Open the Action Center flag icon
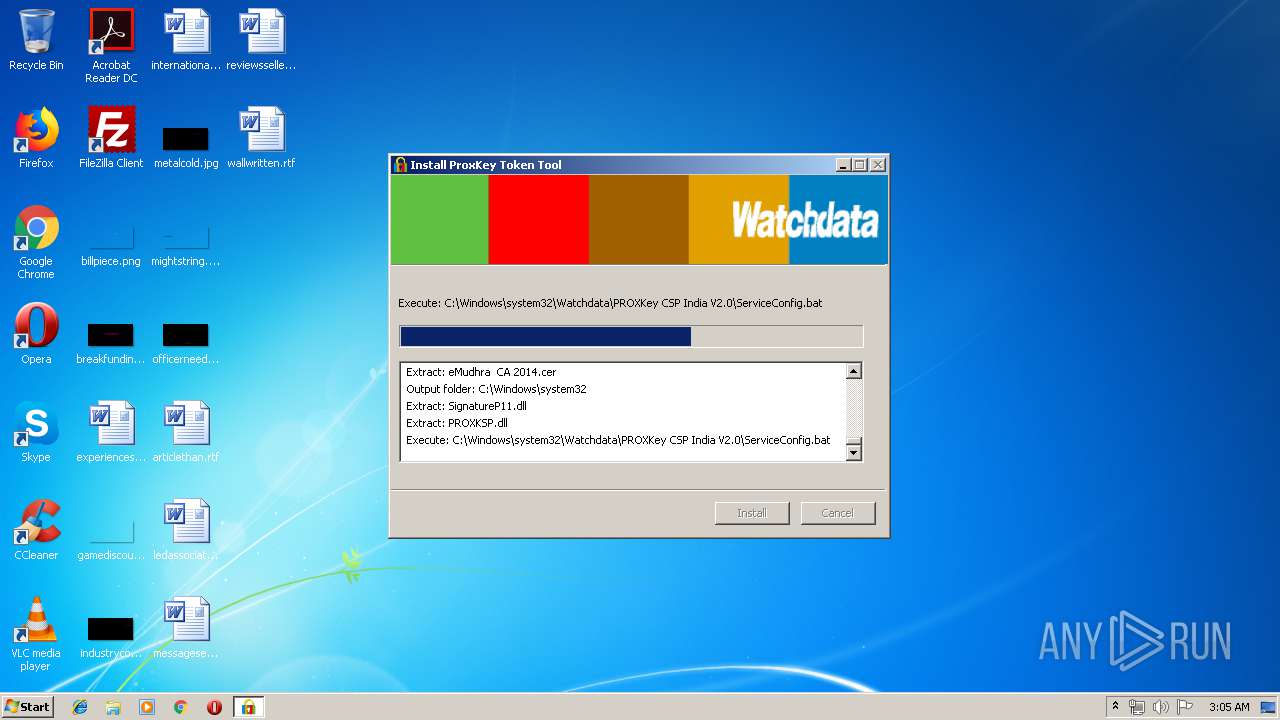 (1185, 707)
